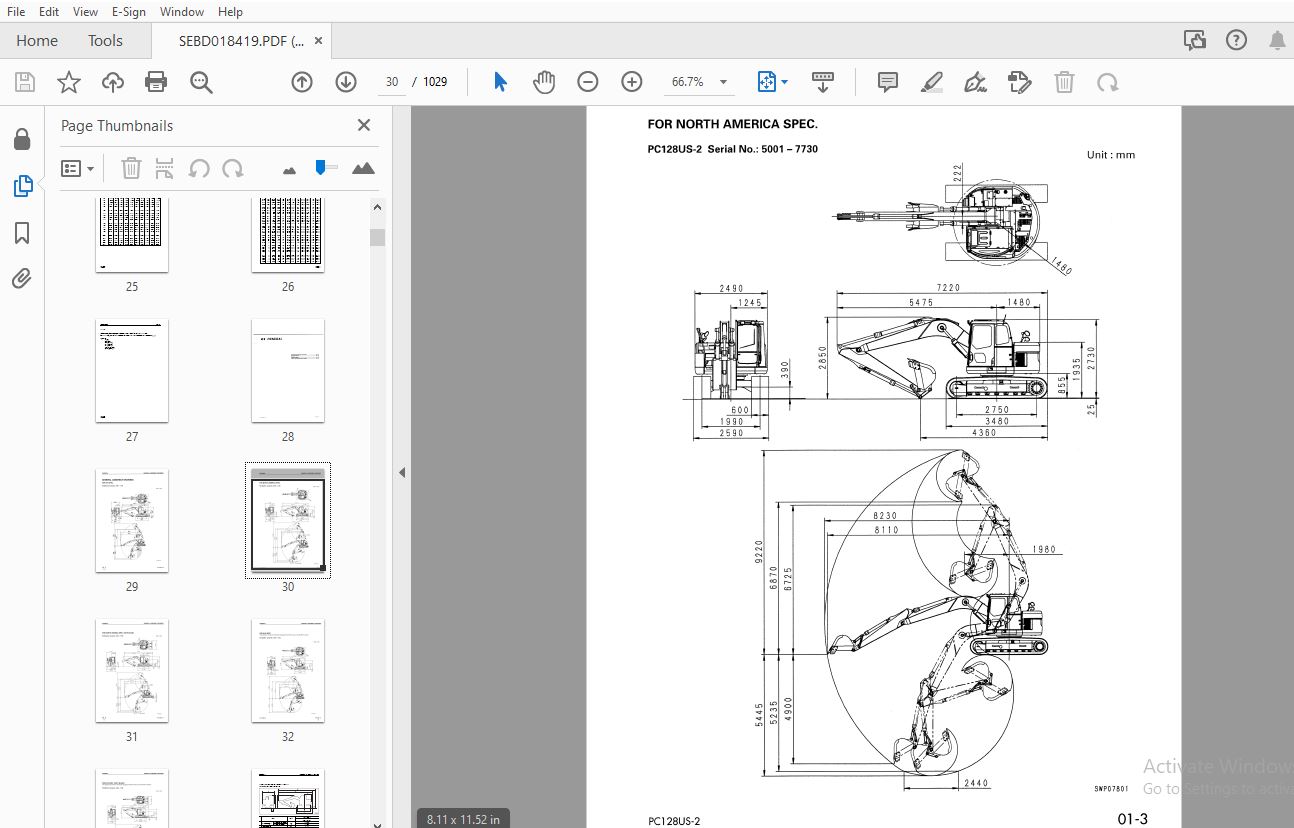Open notifications bell icon
This screenshot has width=1294, height=828.
click(x=1277, y=40)
